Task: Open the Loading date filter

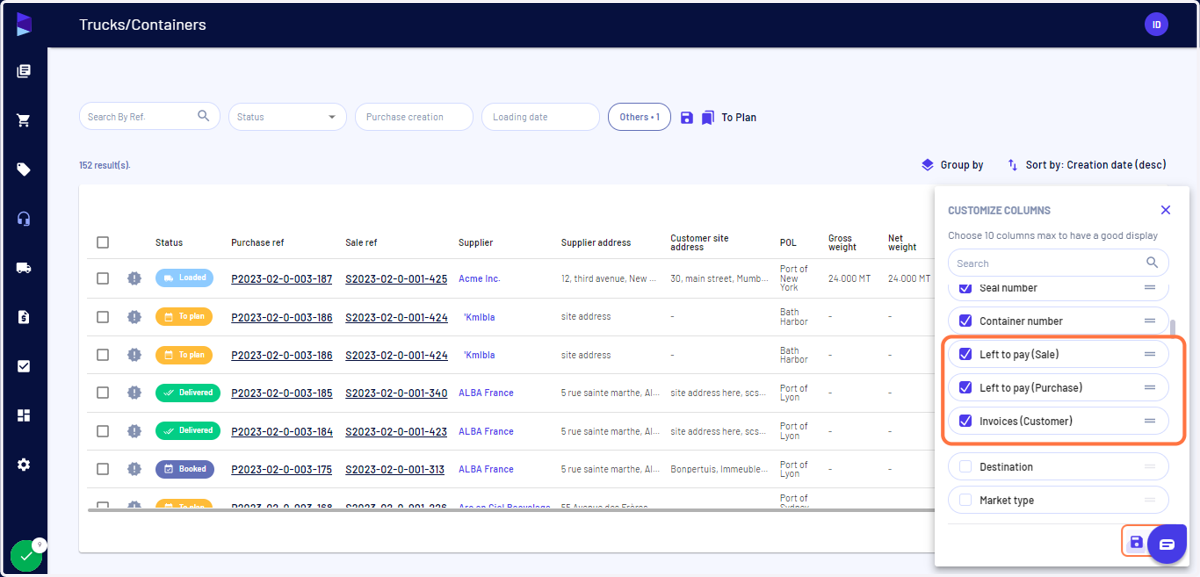Action: click(540, 117)
